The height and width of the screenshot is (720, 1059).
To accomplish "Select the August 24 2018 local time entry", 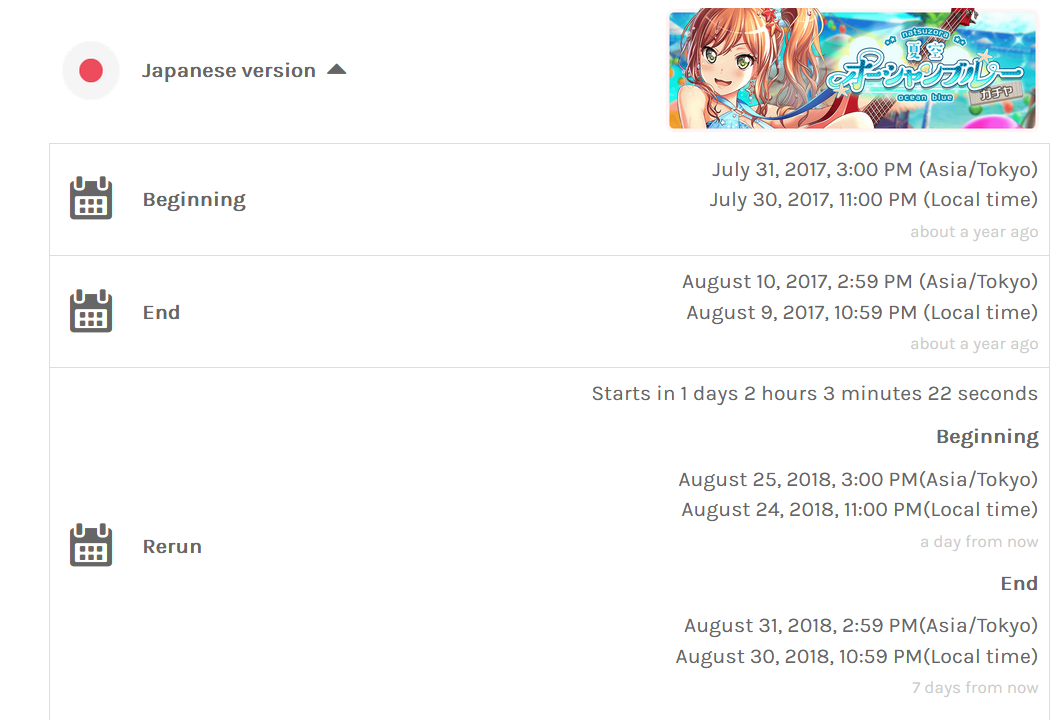I will tap(859, 509).
